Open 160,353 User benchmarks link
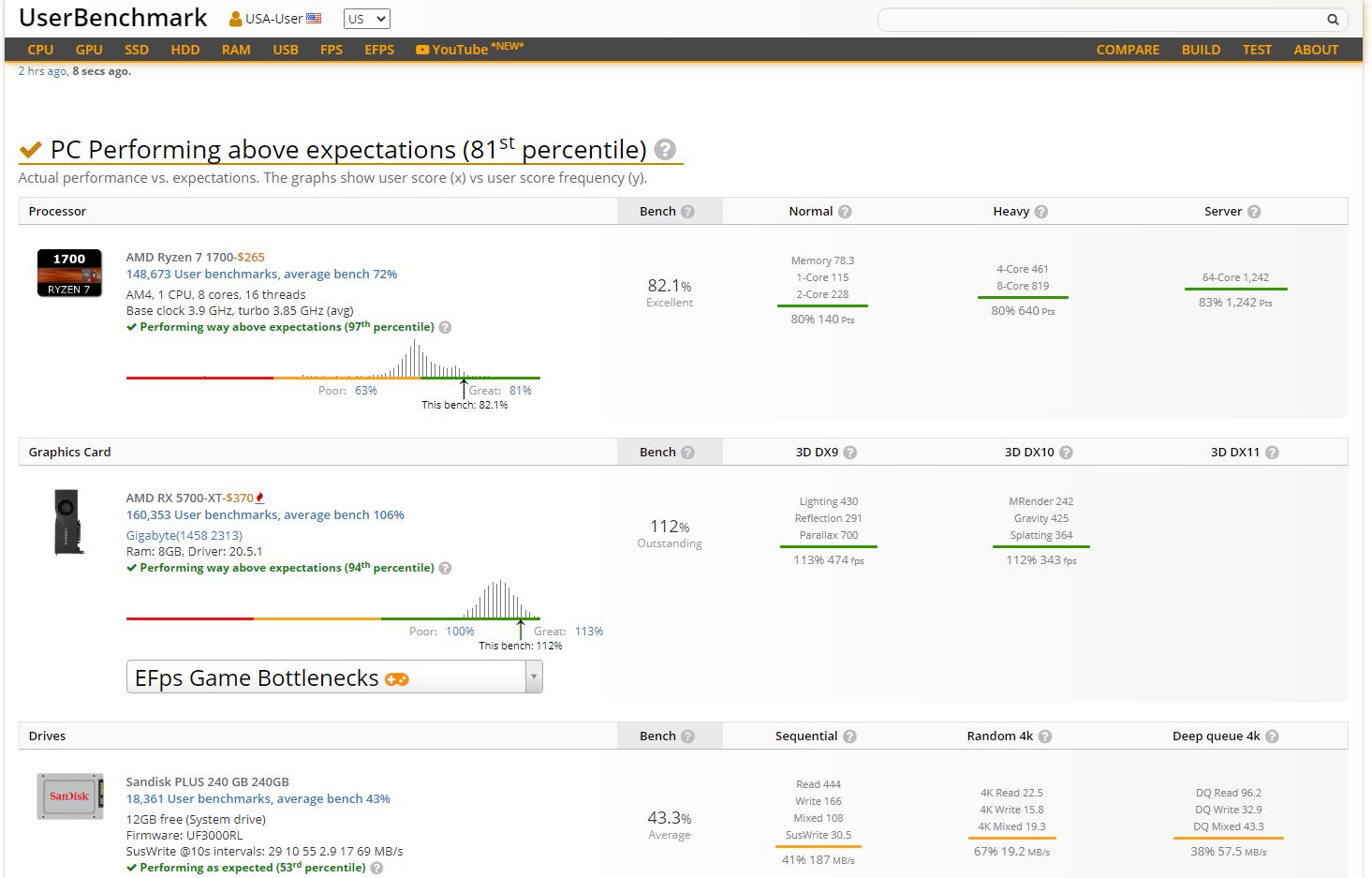This screenshot has width=1372, height=878. (265, 514)
